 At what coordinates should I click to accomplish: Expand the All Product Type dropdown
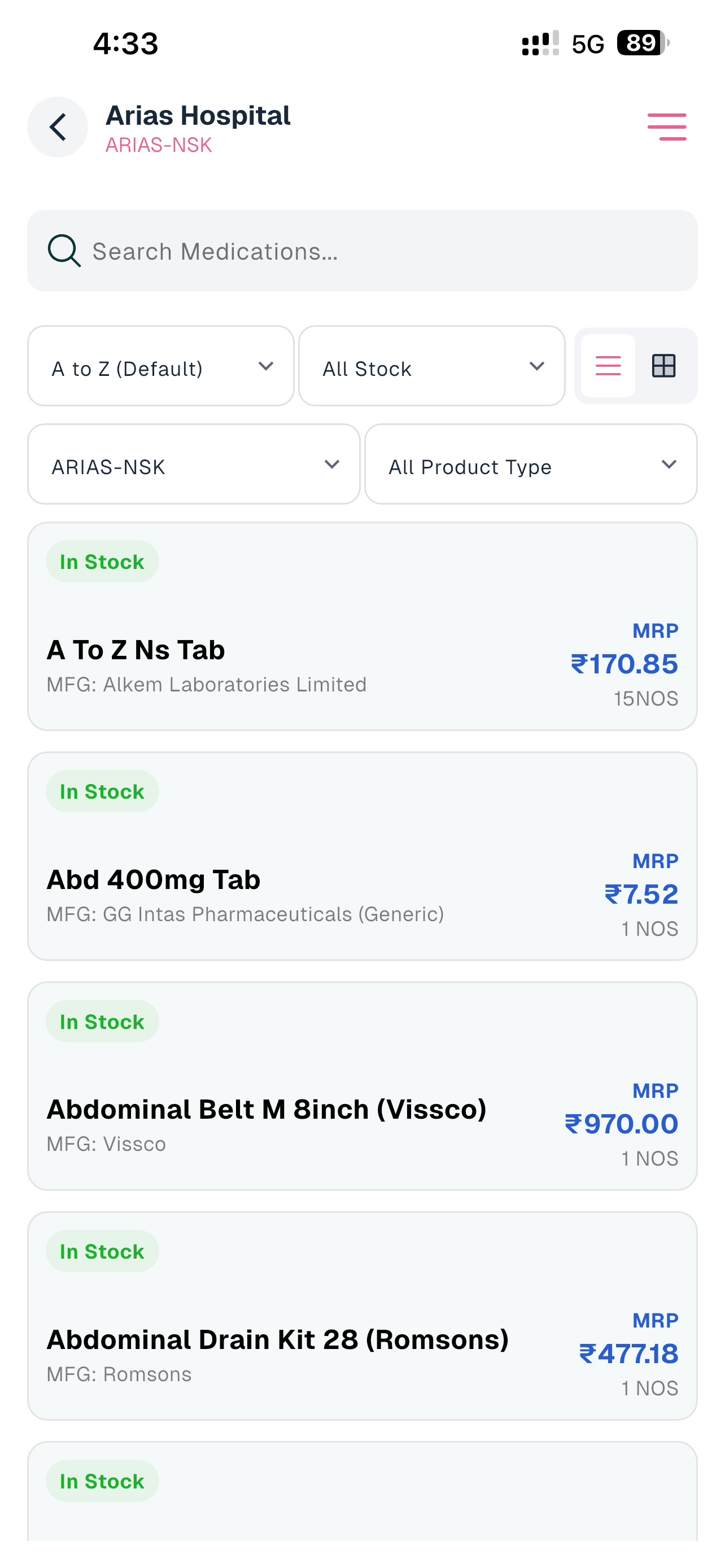531,464
